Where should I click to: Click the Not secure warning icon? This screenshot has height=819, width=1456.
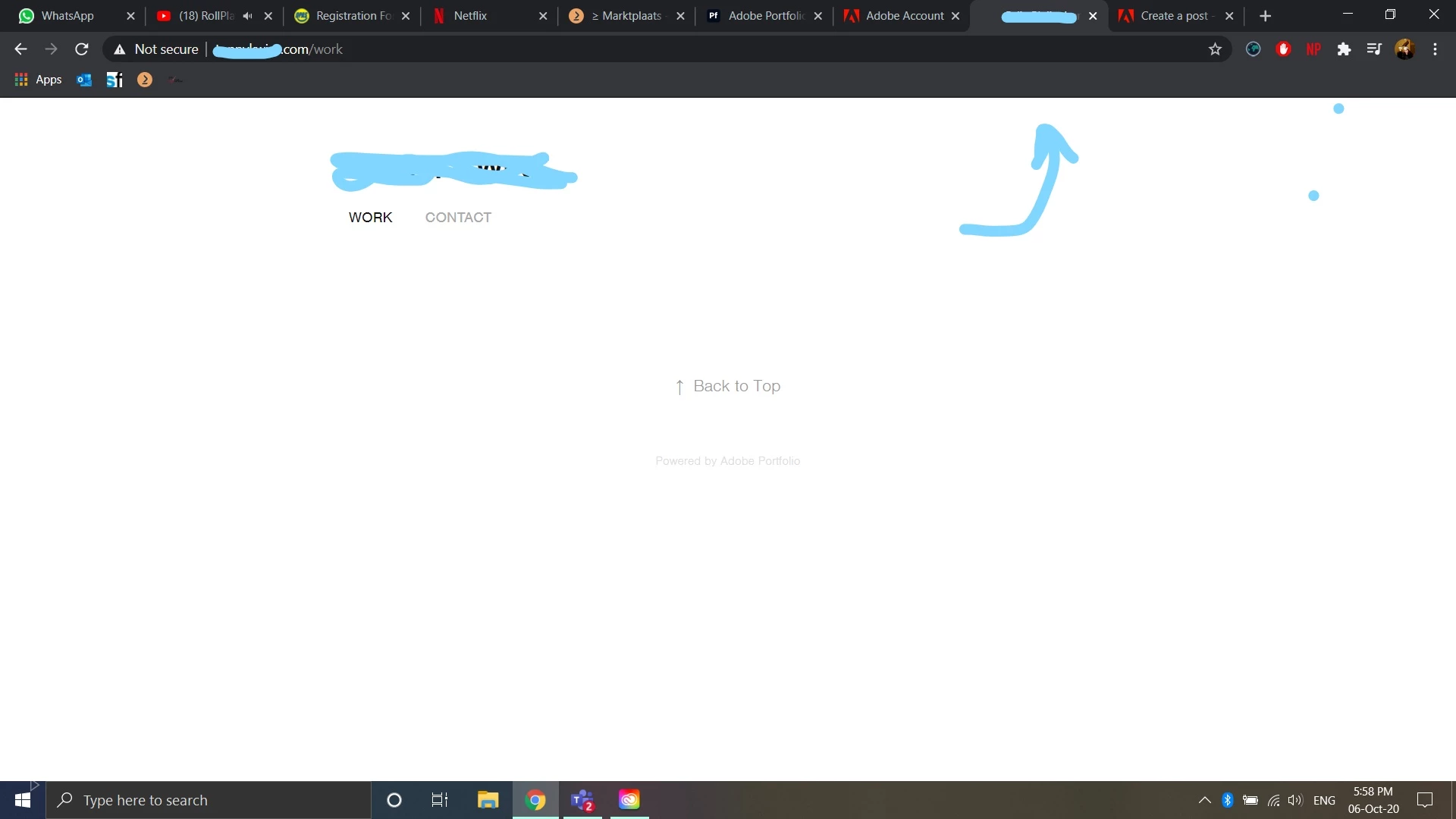pos(119,49)
